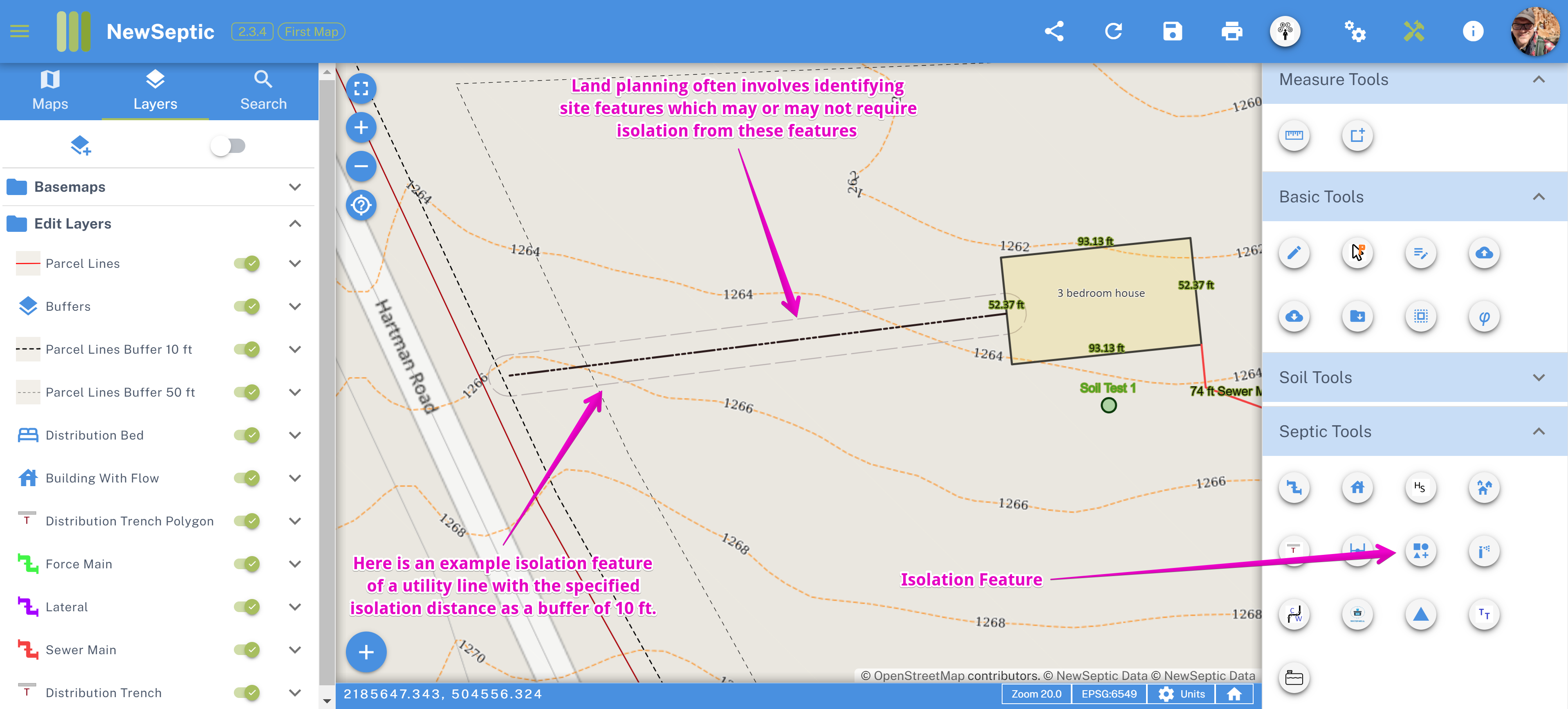
Task: Select the draw/edit feature tool
Action: 1294,252
